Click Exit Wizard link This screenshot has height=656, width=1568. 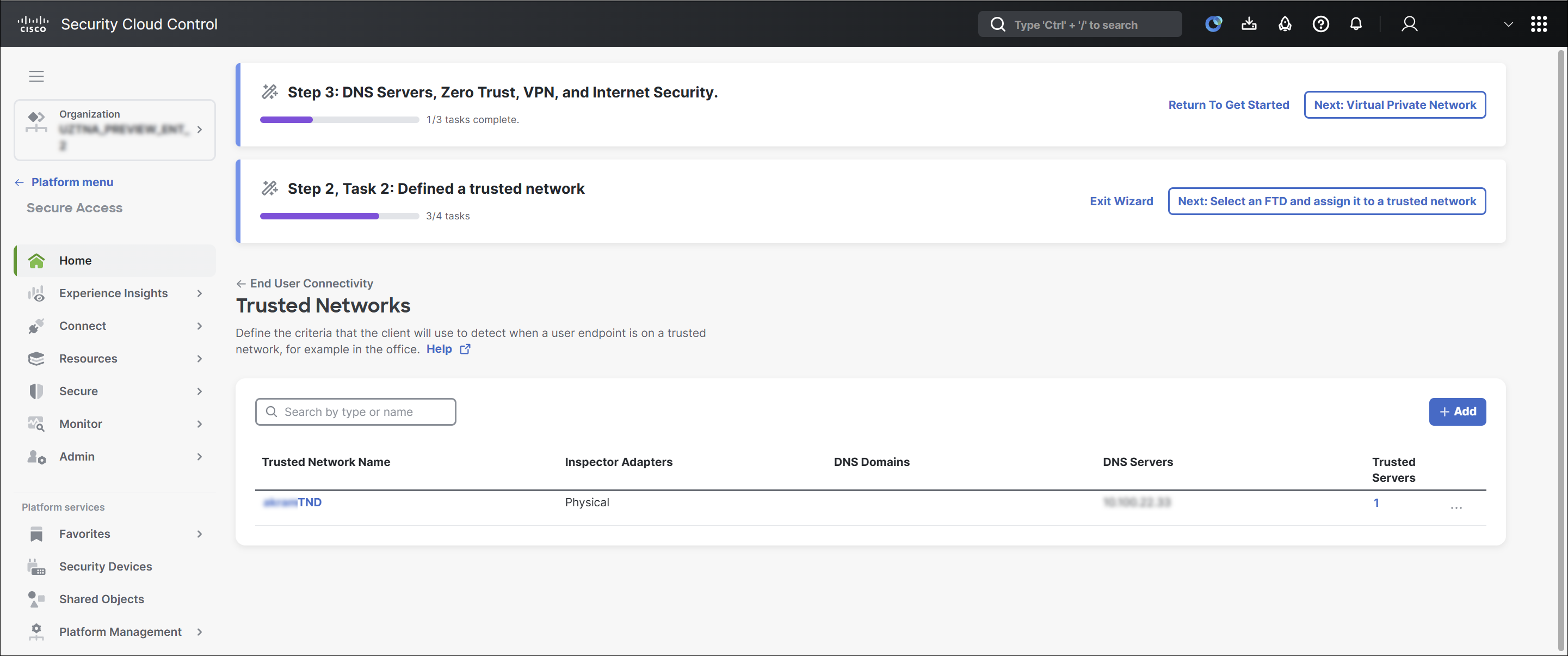point(1121,201)
